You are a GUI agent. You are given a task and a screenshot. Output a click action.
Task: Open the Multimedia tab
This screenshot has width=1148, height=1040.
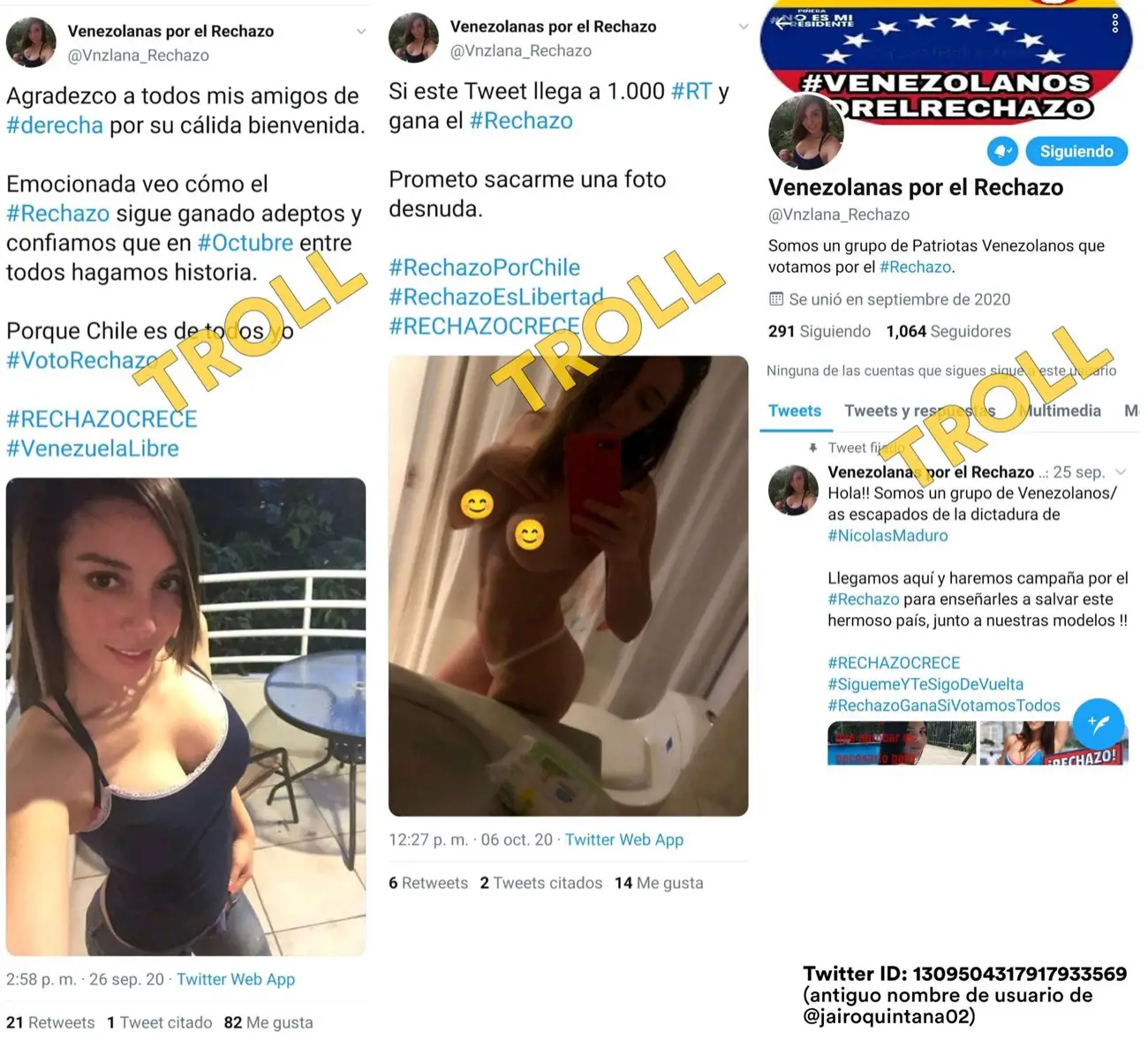1060,411
